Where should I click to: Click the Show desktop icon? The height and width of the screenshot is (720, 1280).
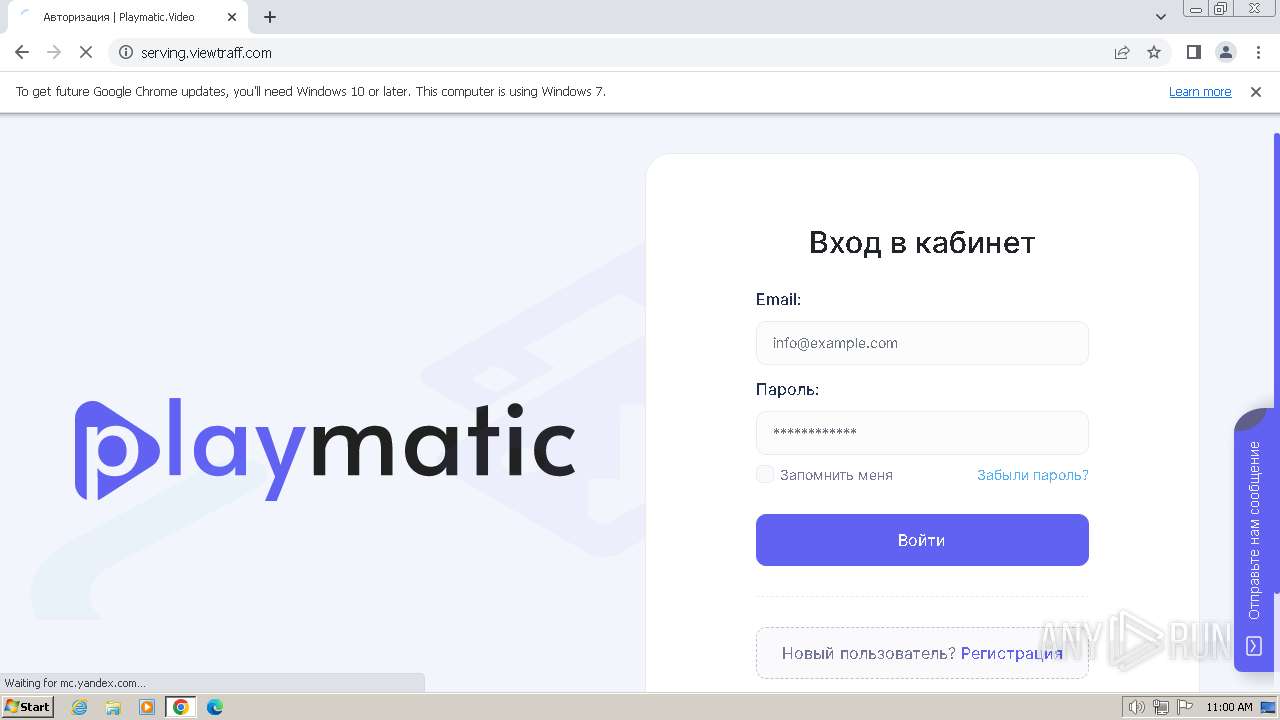coord(1268,707)
